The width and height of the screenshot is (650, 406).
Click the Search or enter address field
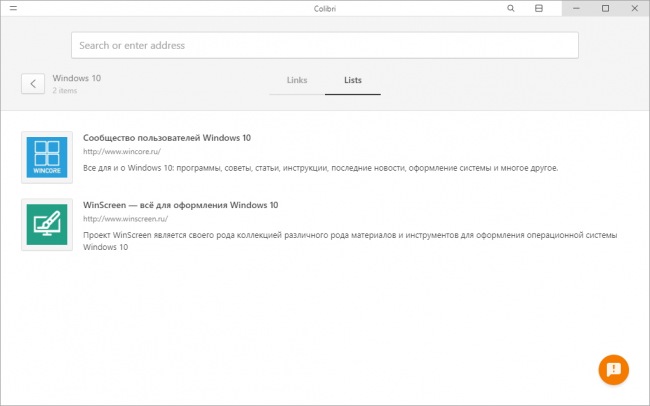(325, 45)
